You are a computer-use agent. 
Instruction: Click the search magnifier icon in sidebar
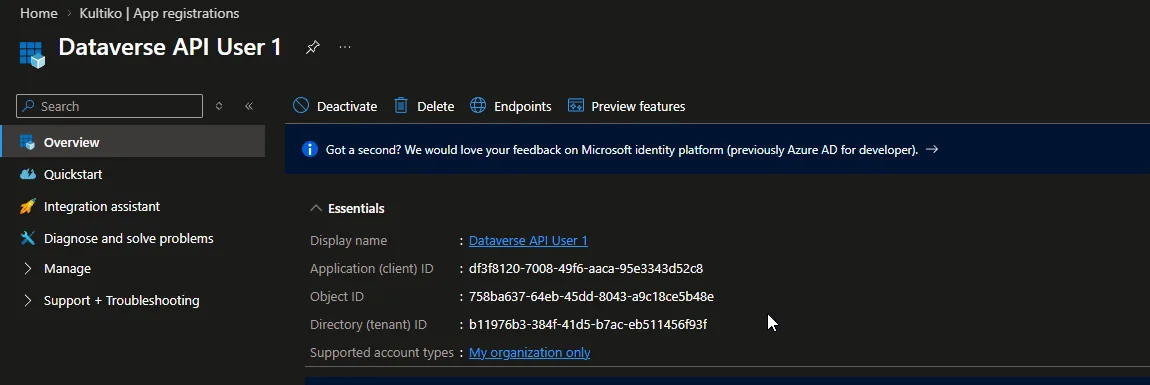coord(29,106)
